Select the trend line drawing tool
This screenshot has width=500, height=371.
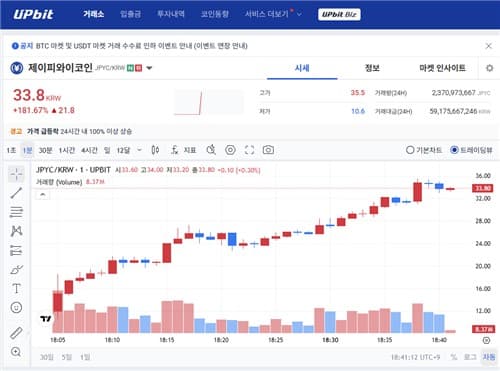pos(16,193)
